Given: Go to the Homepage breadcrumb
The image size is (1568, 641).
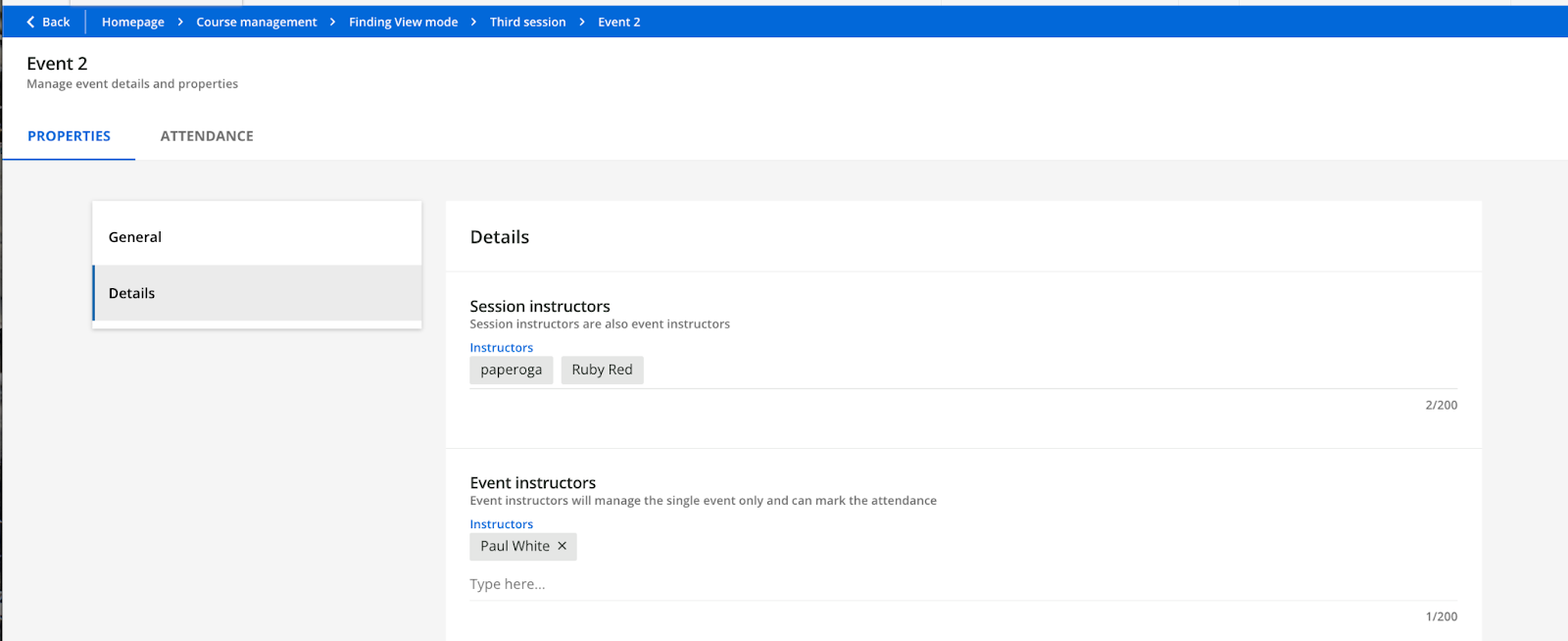Looking at the screenshot, I should 133,22.
